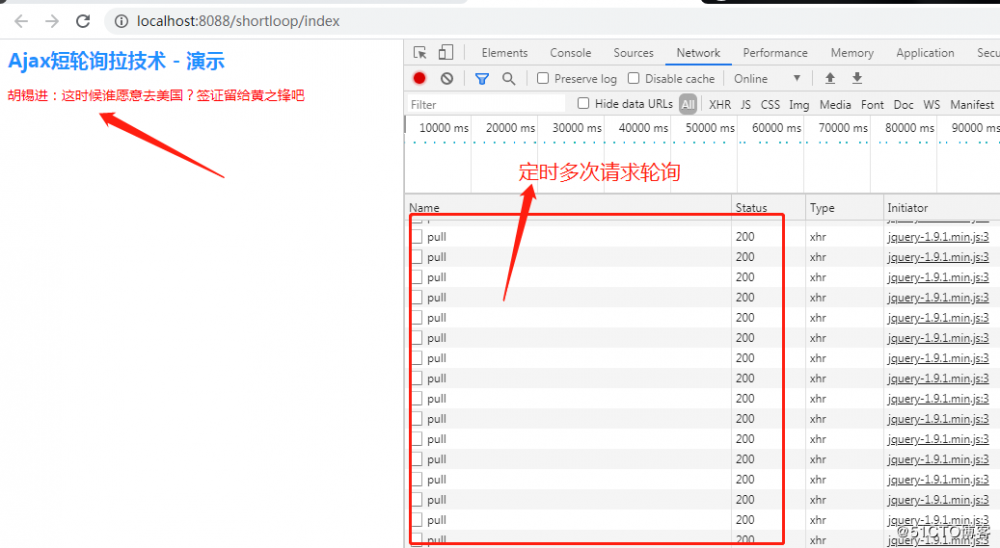
Task: Click the 10000 ms timeline marker
Action: (443, 128)
